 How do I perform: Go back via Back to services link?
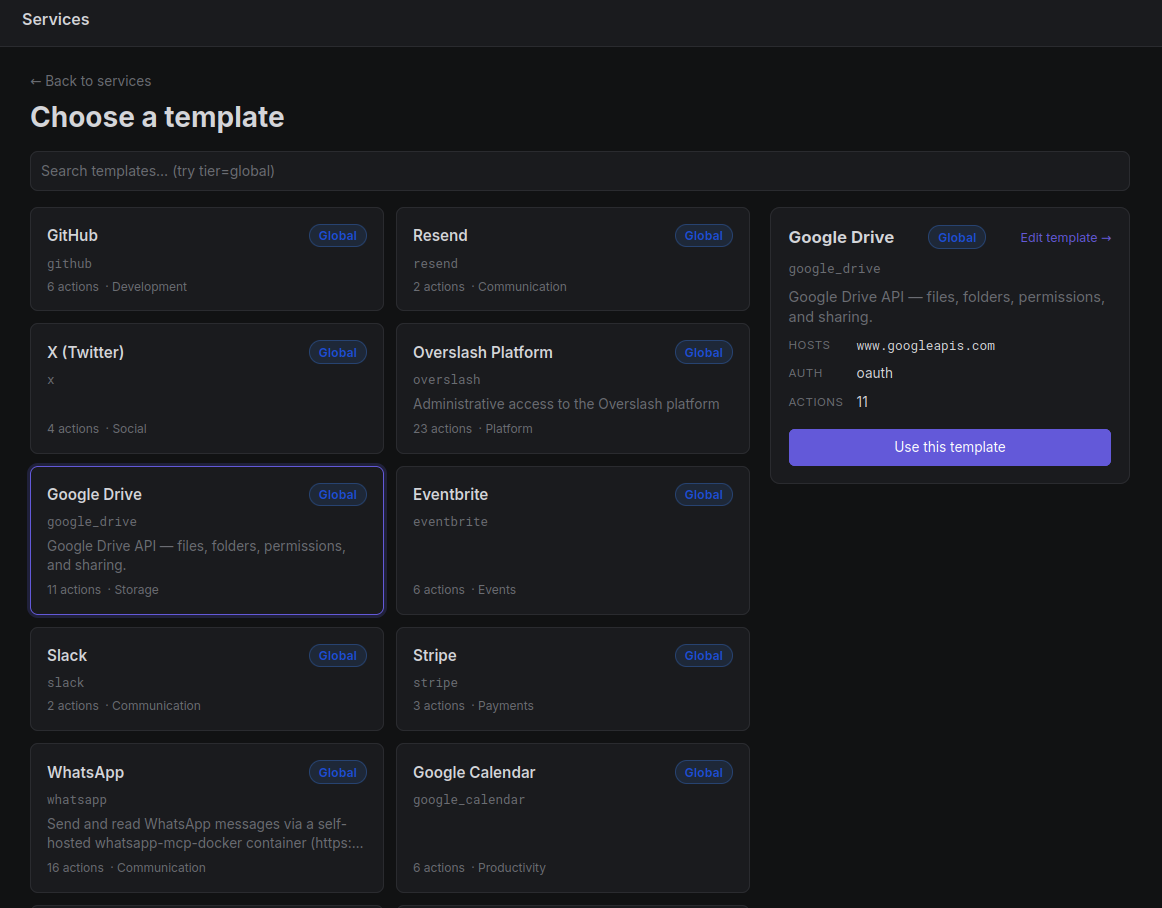pyautogui.click(x=90, y=81)
